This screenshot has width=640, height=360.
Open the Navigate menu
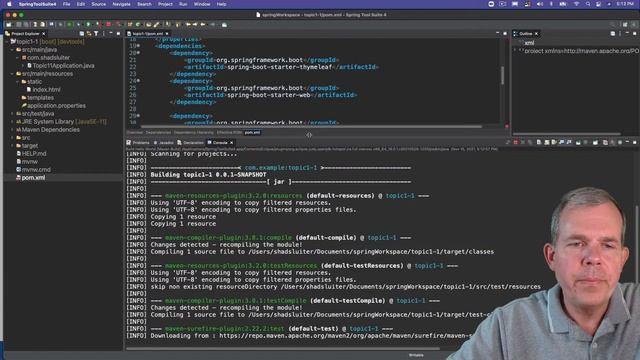(x=121, y=4)
